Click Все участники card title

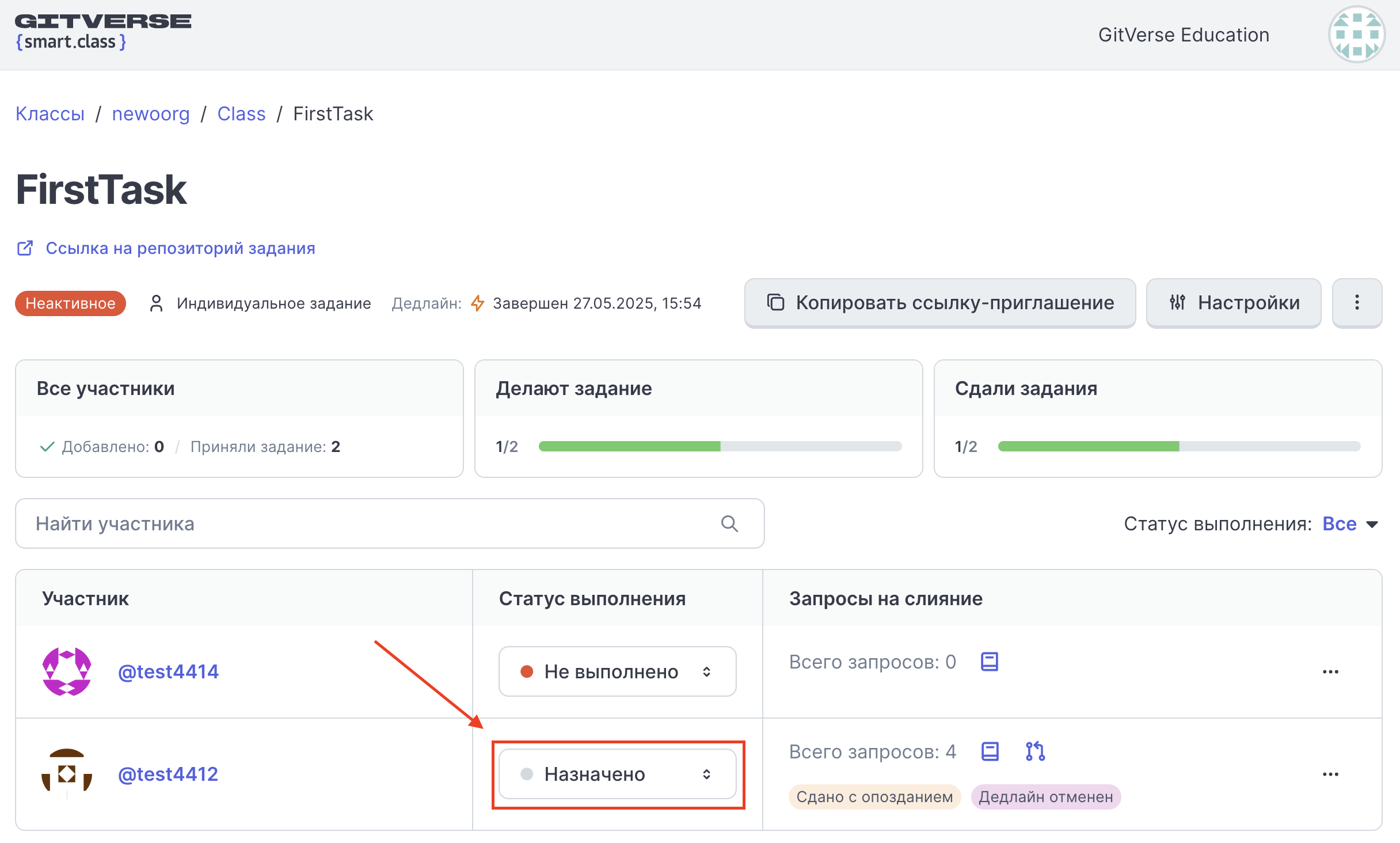(x=105, y=388)
